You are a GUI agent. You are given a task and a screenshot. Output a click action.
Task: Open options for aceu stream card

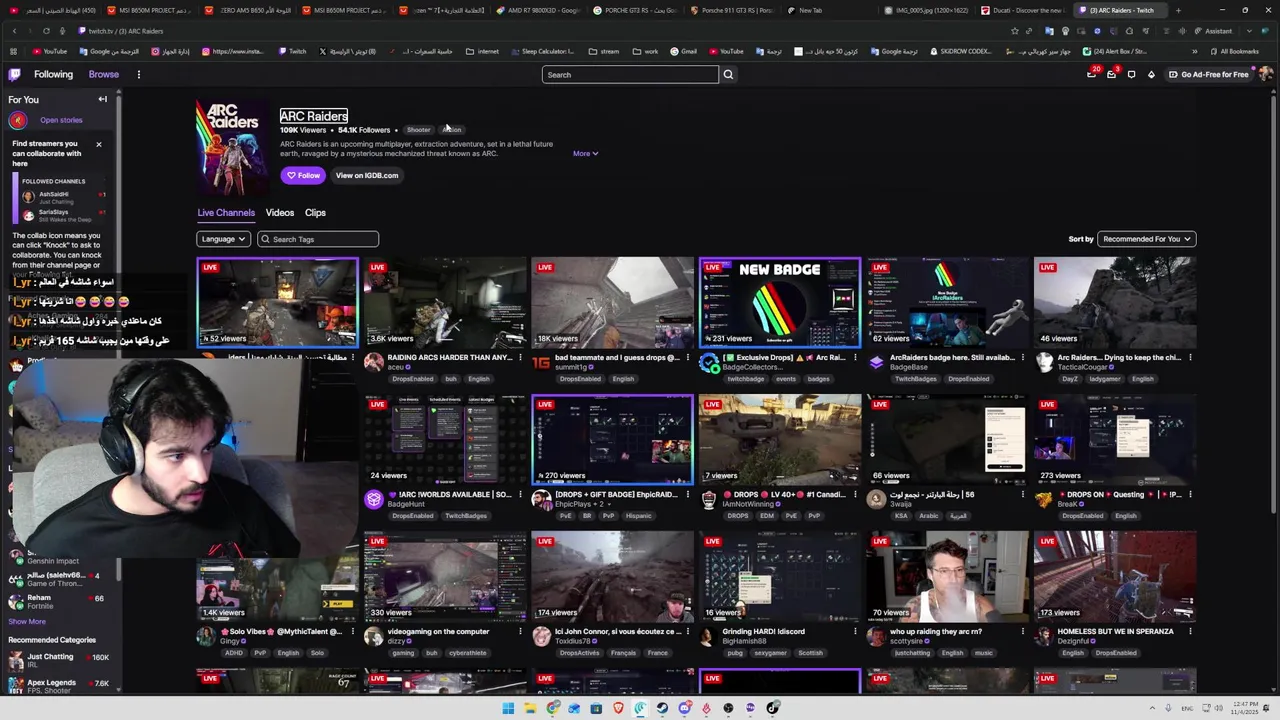(520, 357)
